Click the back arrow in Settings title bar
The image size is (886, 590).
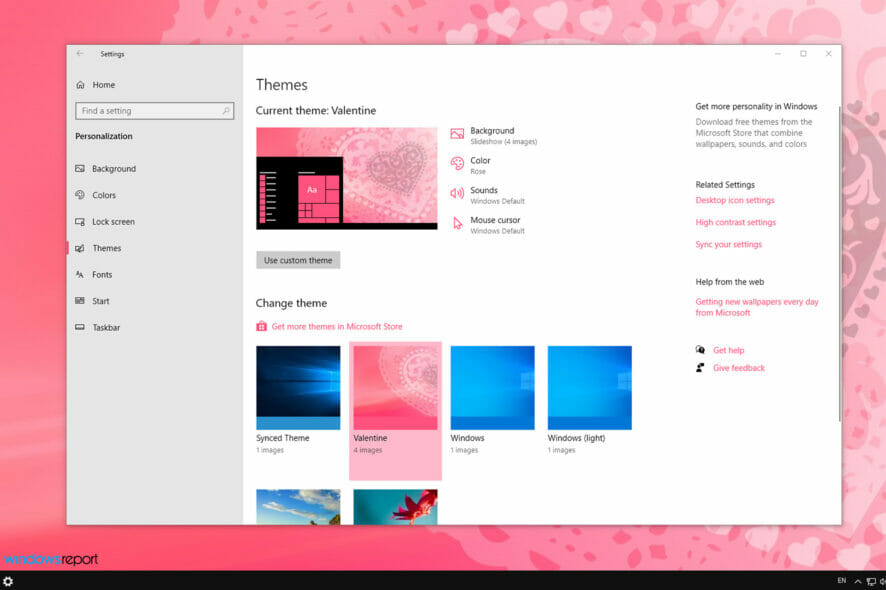point(80,54)
